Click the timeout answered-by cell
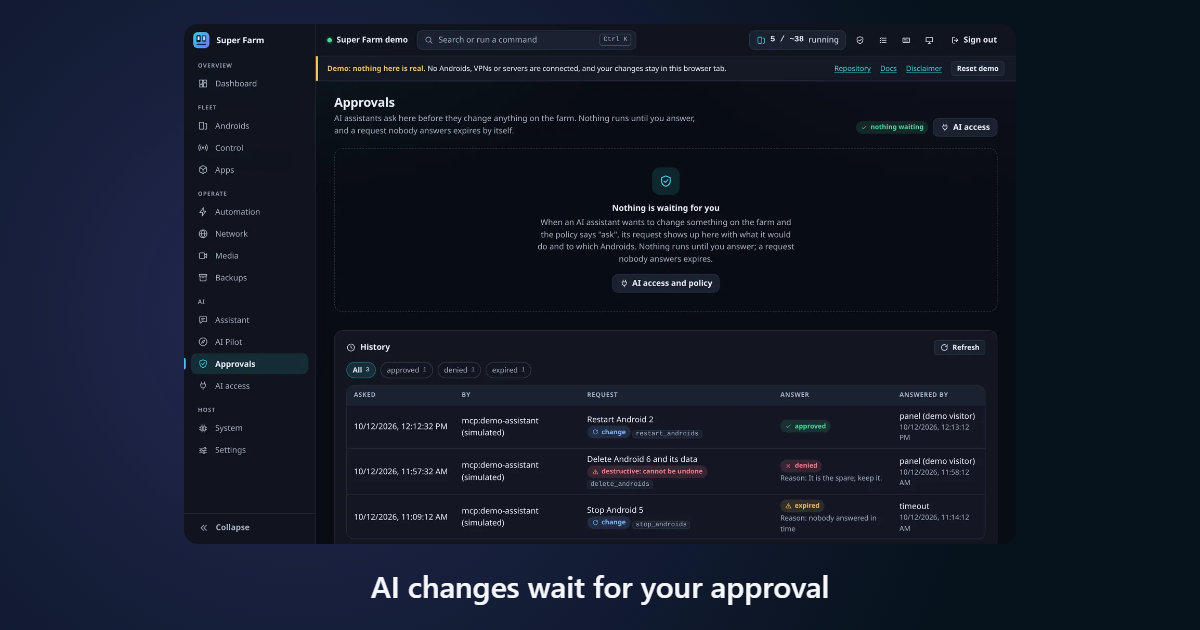Image resolution: width=1200 pixels, height=630 pixels. 914,506
